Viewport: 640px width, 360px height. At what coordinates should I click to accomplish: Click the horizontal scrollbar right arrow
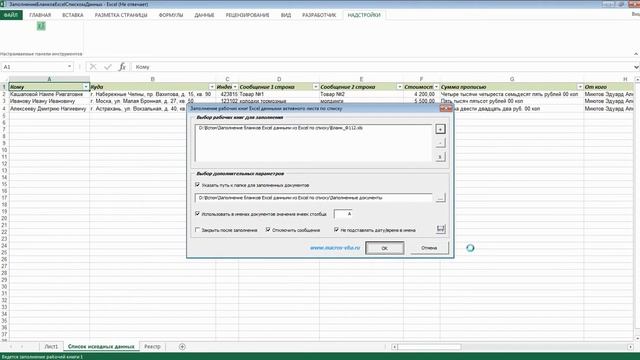[x=631, y=347]
